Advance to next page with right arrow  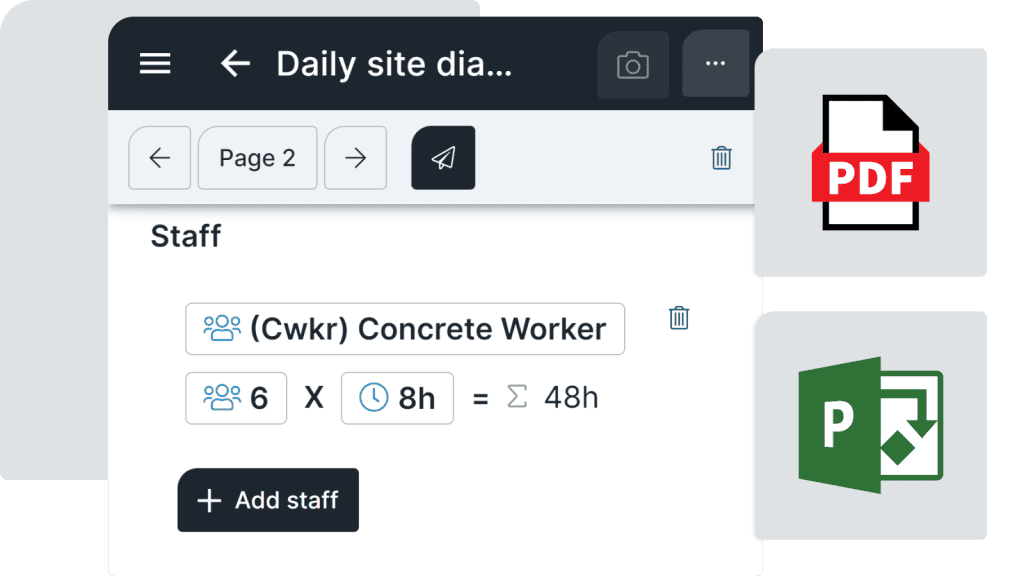click(x=355, y=158)
